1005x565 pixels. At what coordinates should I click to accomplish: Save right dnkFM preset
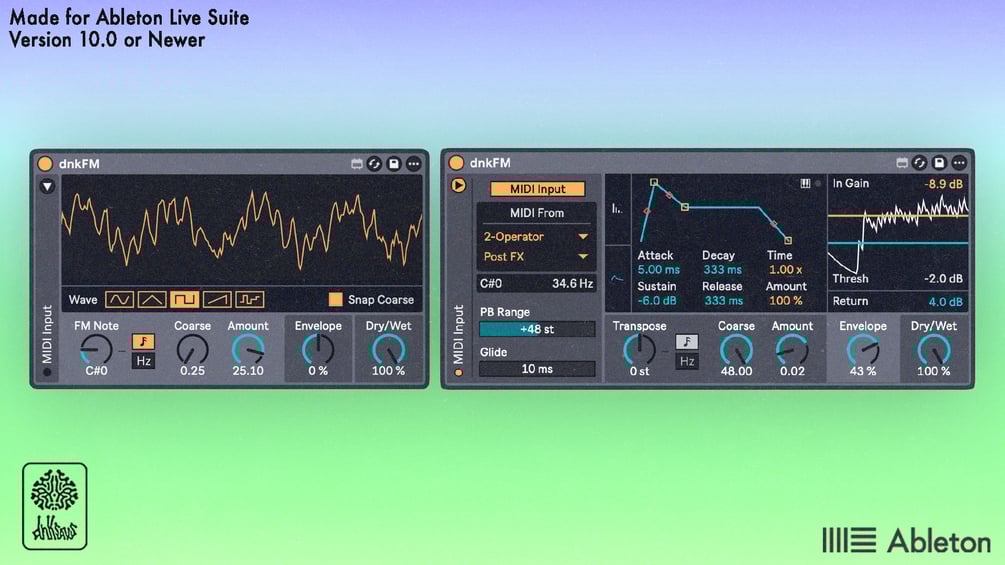(x=939, y=163)
